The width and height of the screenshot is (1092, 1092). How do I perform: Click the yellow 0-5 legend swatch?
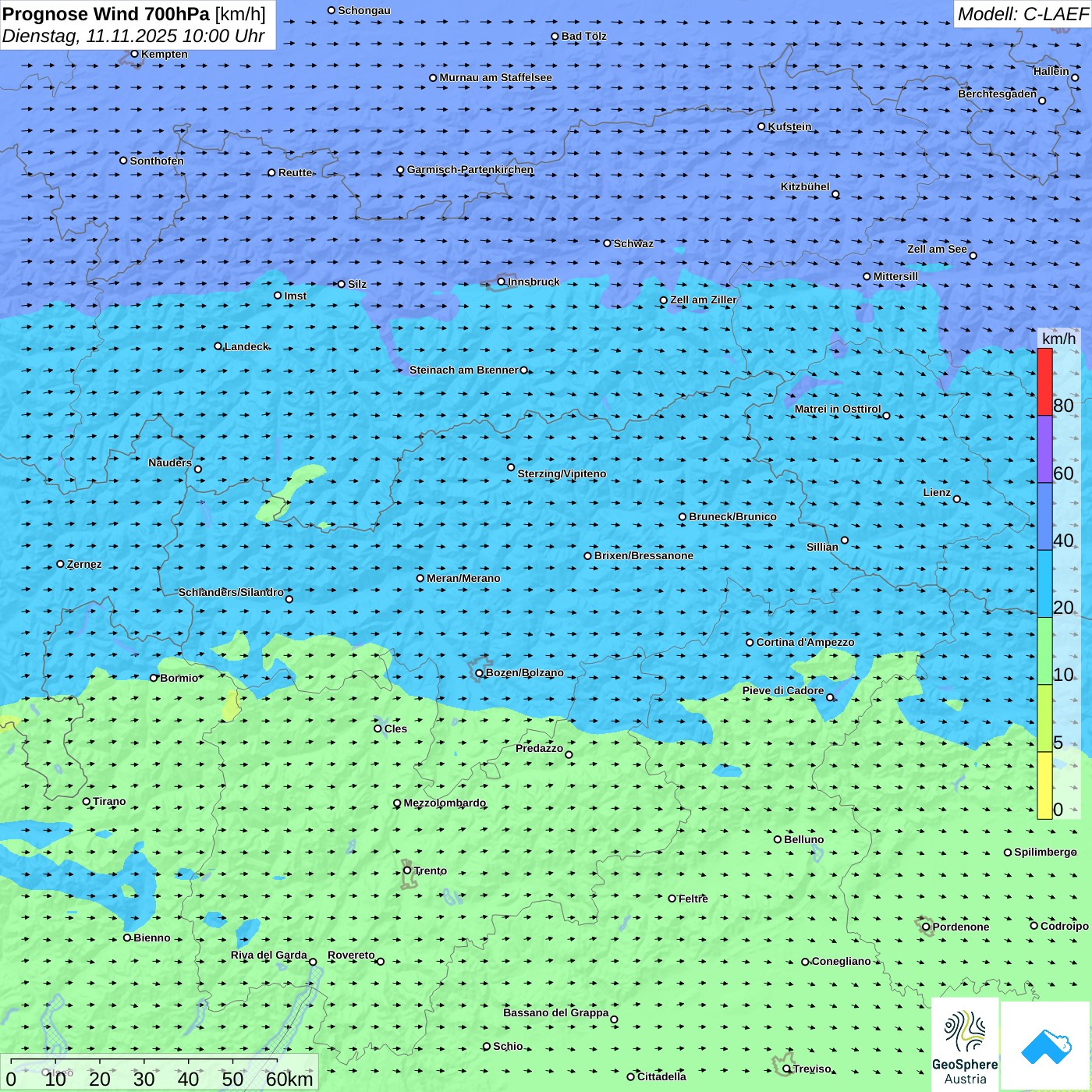coord(1044,785)
